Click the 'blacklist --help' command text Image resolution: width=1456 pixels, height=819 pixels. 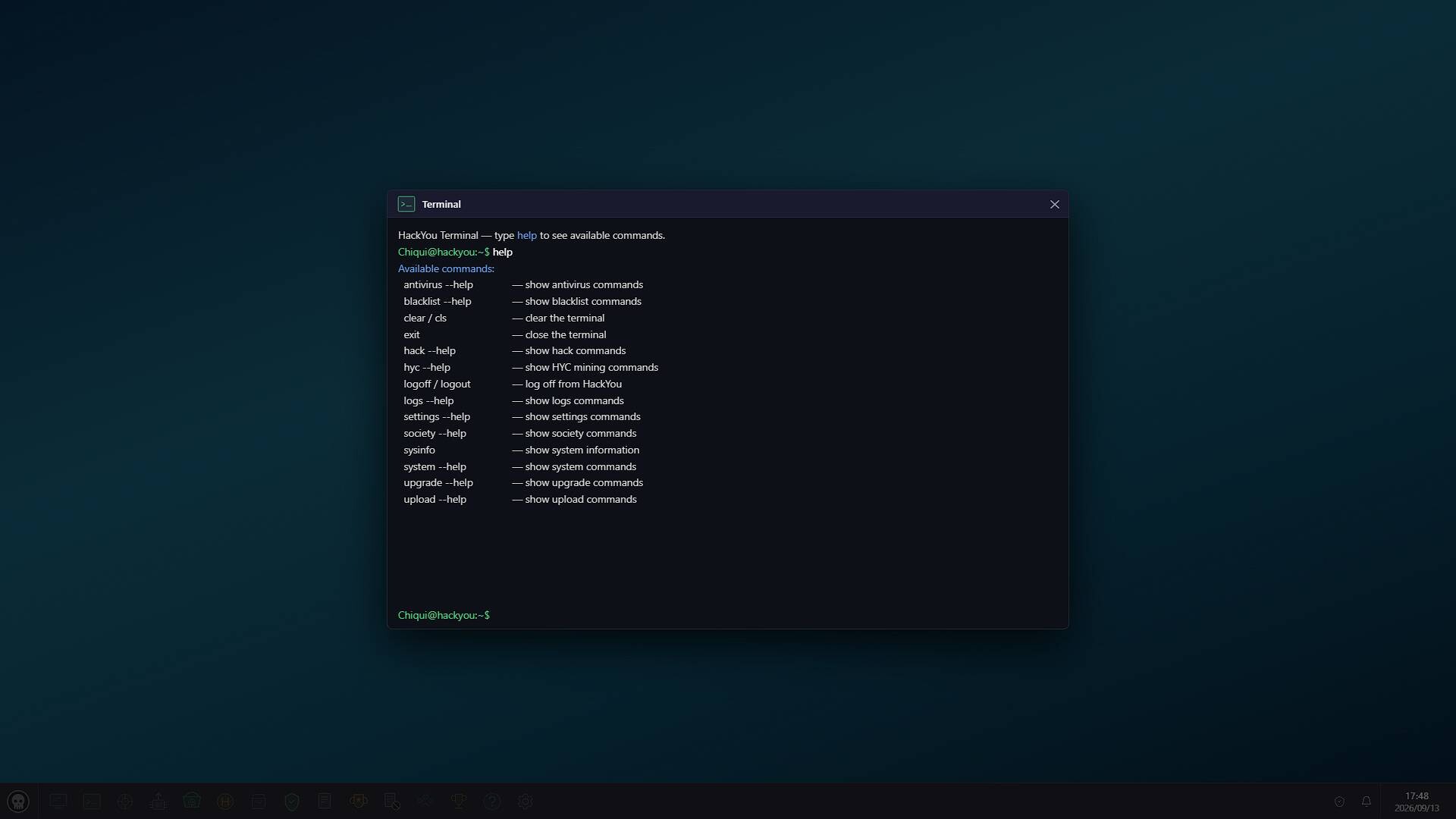438,301
